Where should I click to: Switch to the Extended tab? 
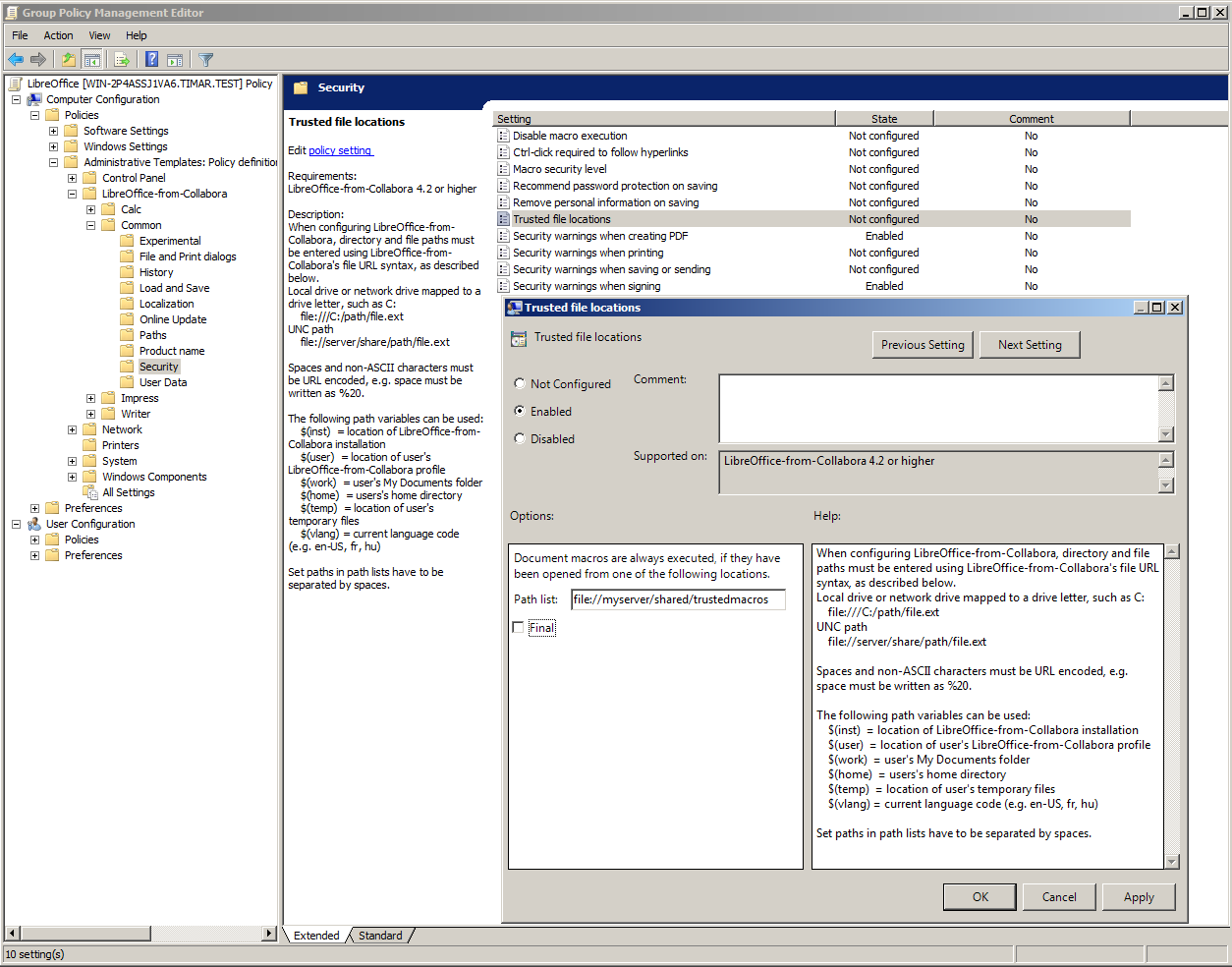[x=316, y=936]
